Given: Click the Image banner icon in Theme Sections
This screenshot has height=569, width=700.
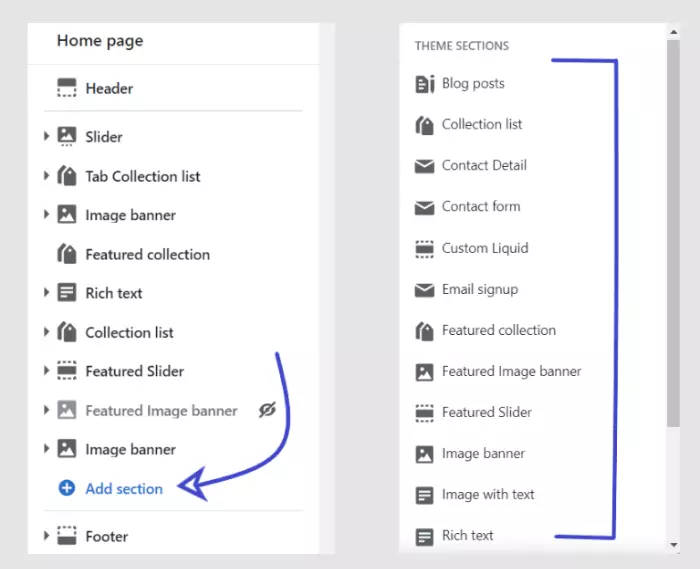Looking at the screenshot, I should (x=425, y=454).
